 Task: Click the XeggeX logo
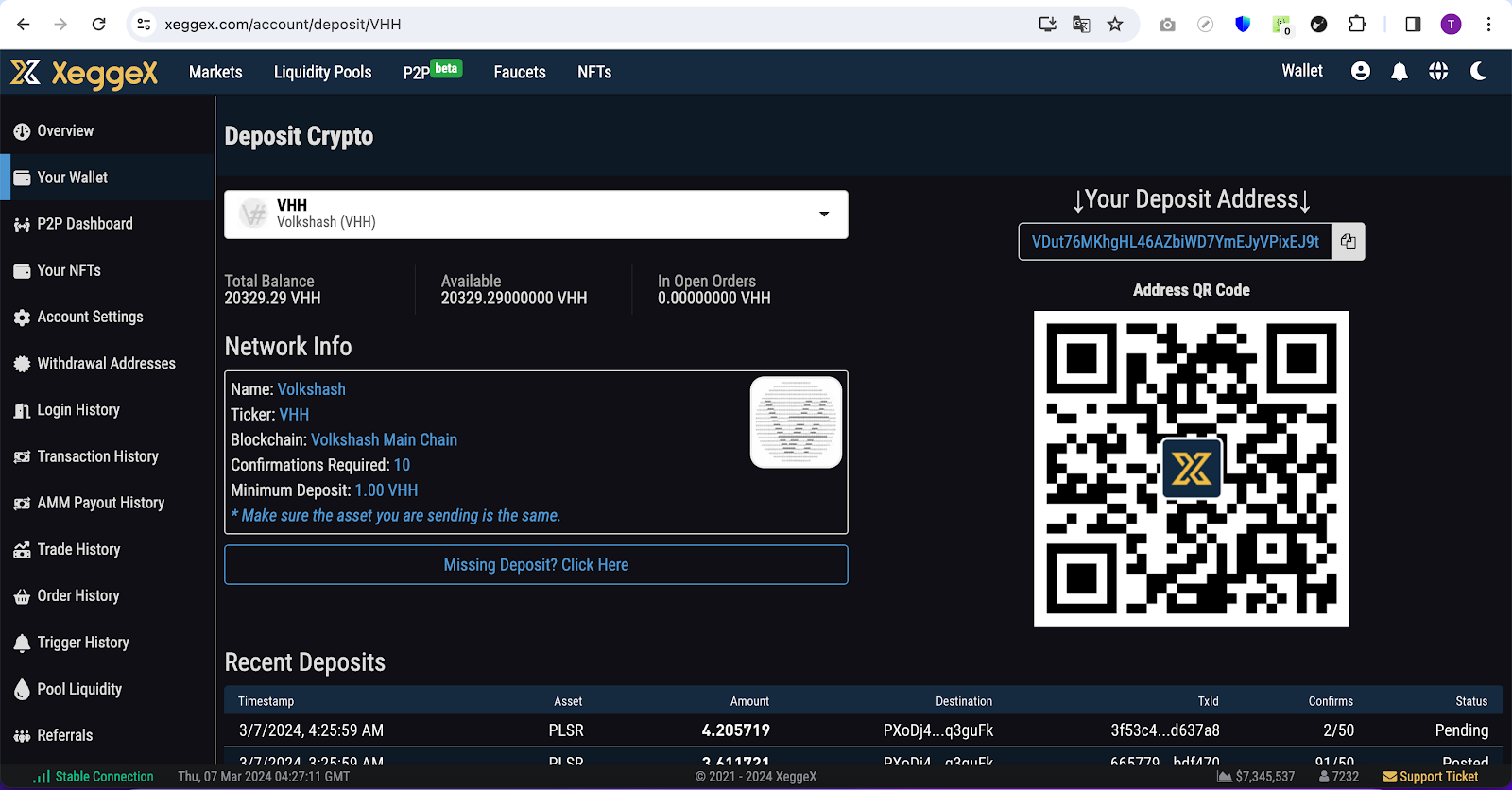coord(84,73)
